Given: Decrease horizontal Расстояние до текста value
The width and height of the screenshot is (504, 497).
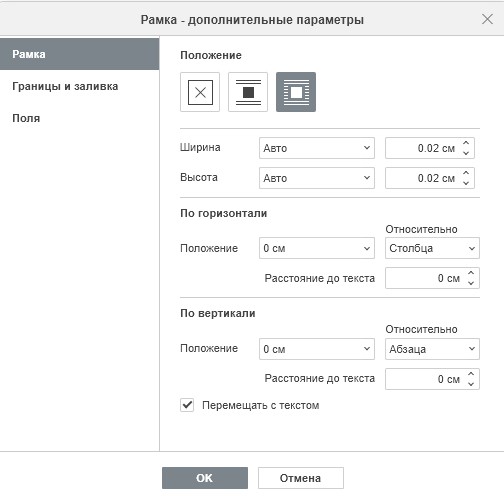Looking at the screenshot, I should [x=471, y=283].
